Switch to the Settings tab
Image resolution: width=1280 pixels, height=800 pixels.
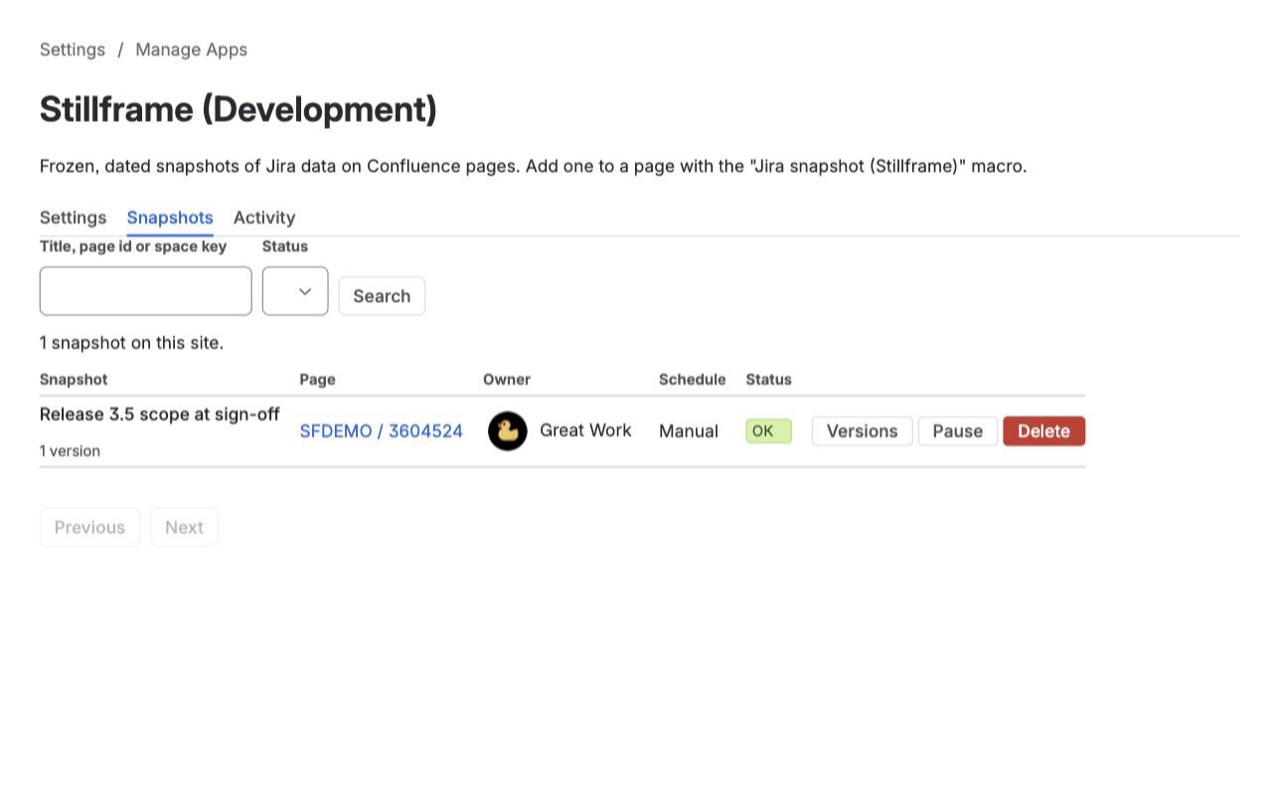pyautogui.click(x=73, y=217)
